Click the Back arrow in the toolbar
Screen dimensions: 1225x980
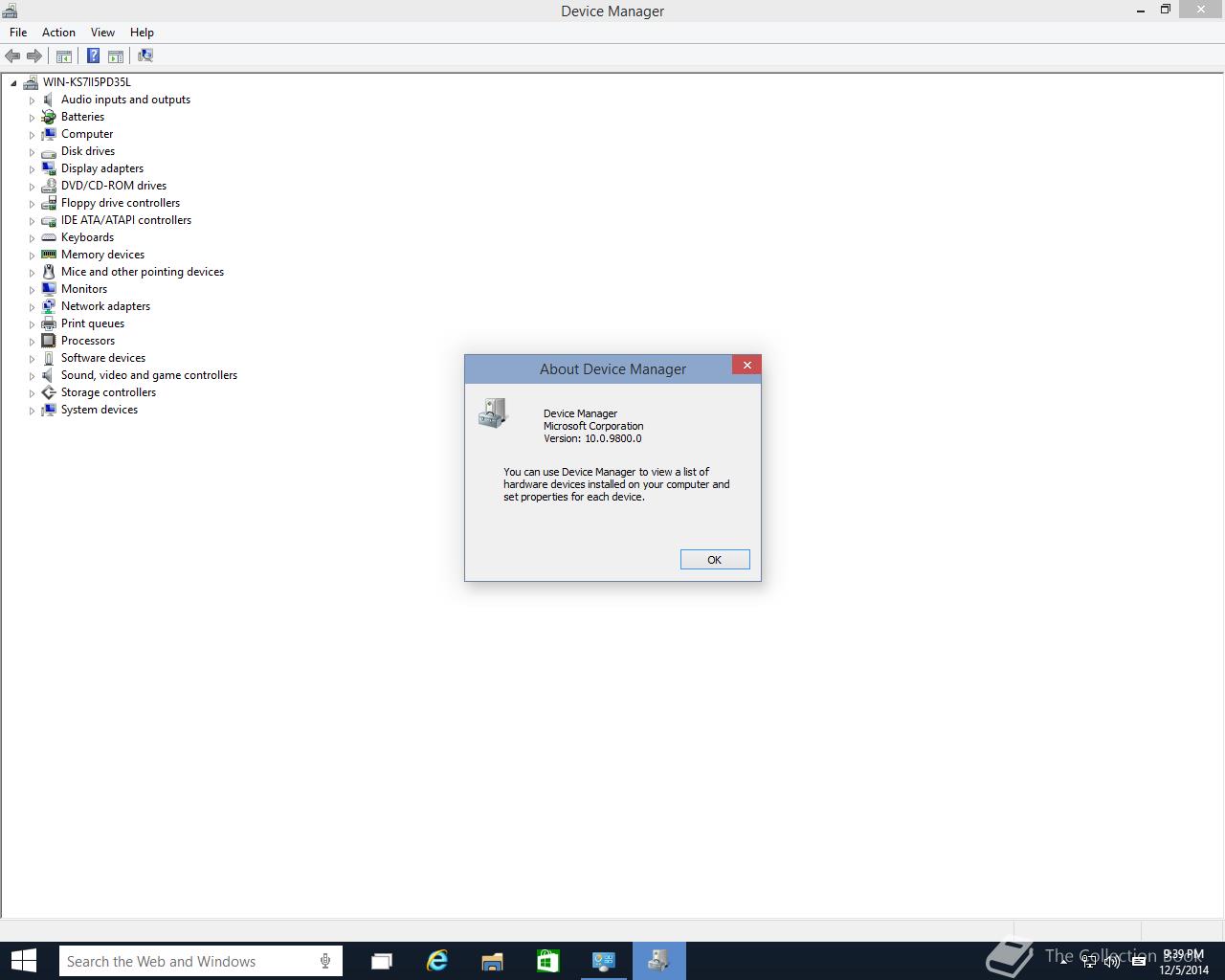[13, 56]
